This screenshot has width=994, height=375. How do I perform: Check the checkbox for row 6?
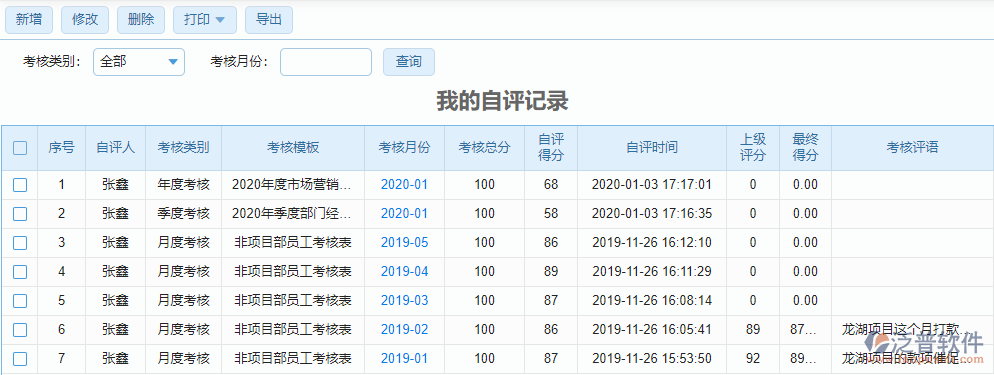(x=20, y=330)
